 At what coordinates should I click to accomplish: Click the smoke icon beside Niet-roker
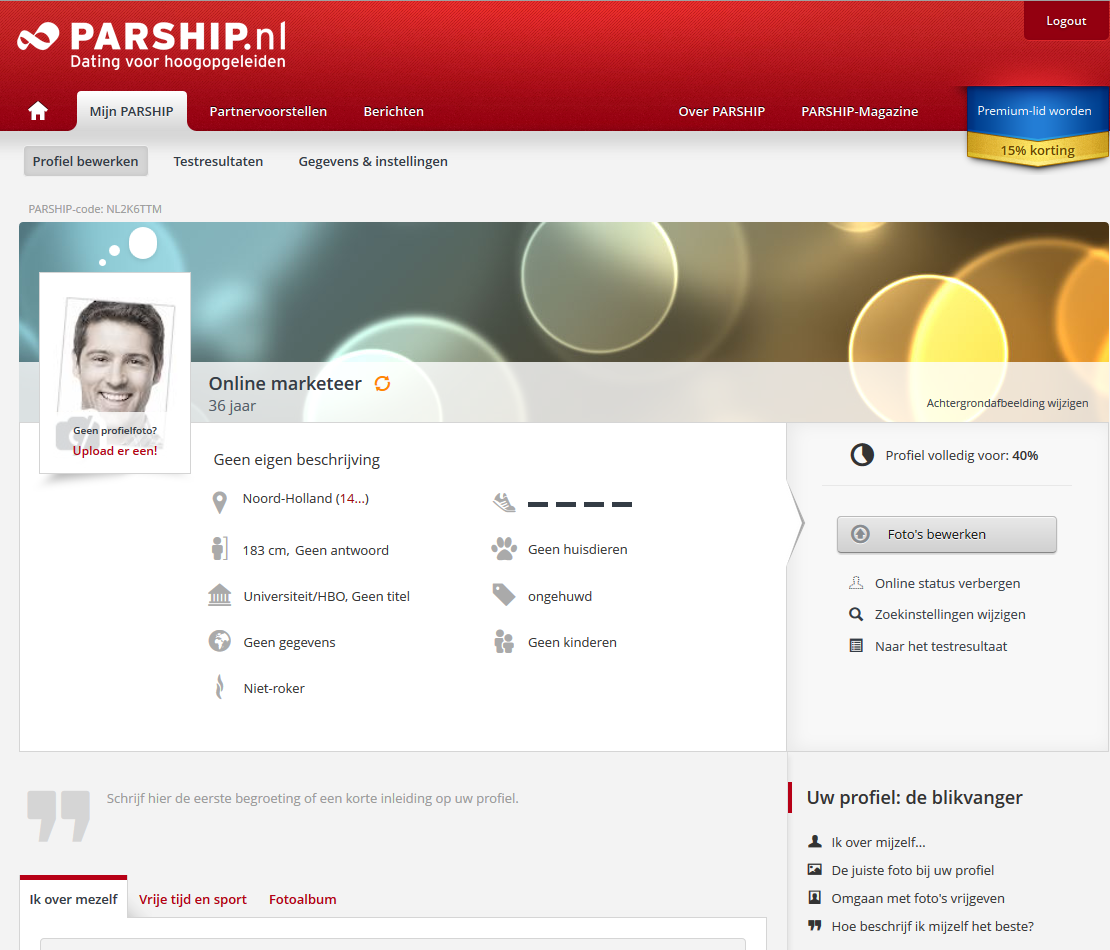(x=219, y=687)
